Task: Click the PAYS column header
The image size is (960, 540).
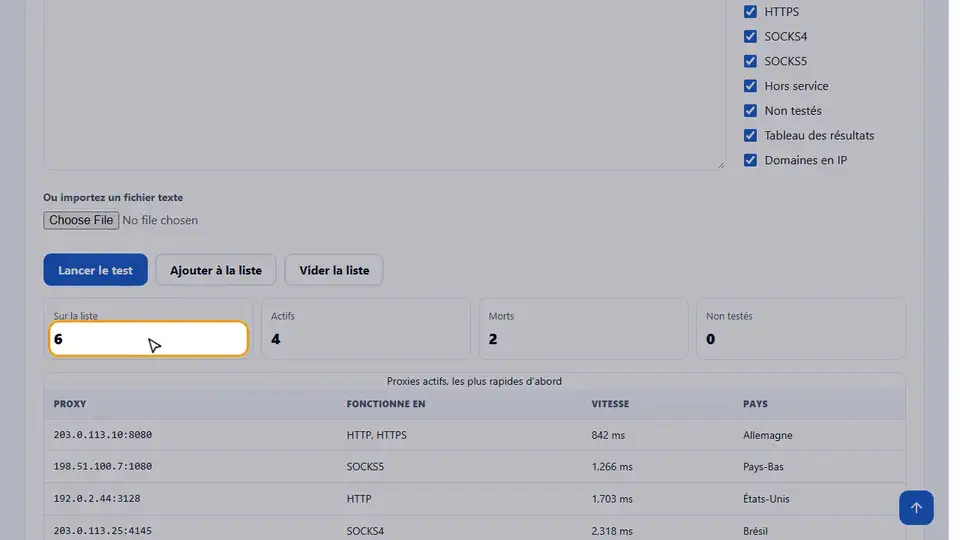Action: pyautogui.click(x=755, y=404)
